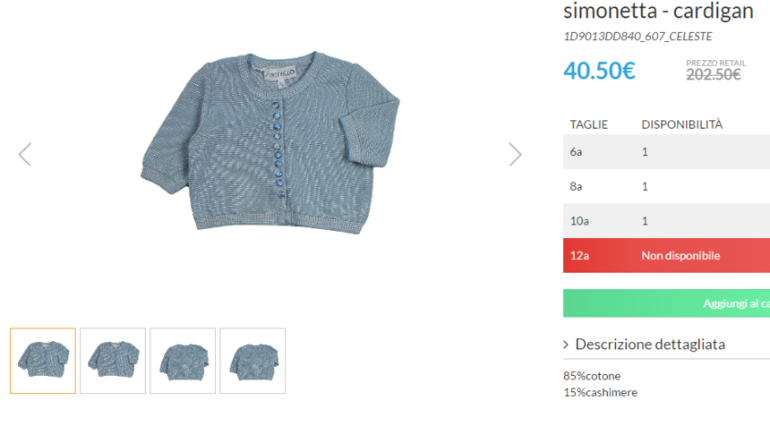Choose size 8a row
The width and height of the screenshot is (770, 426).
(666, 186)
